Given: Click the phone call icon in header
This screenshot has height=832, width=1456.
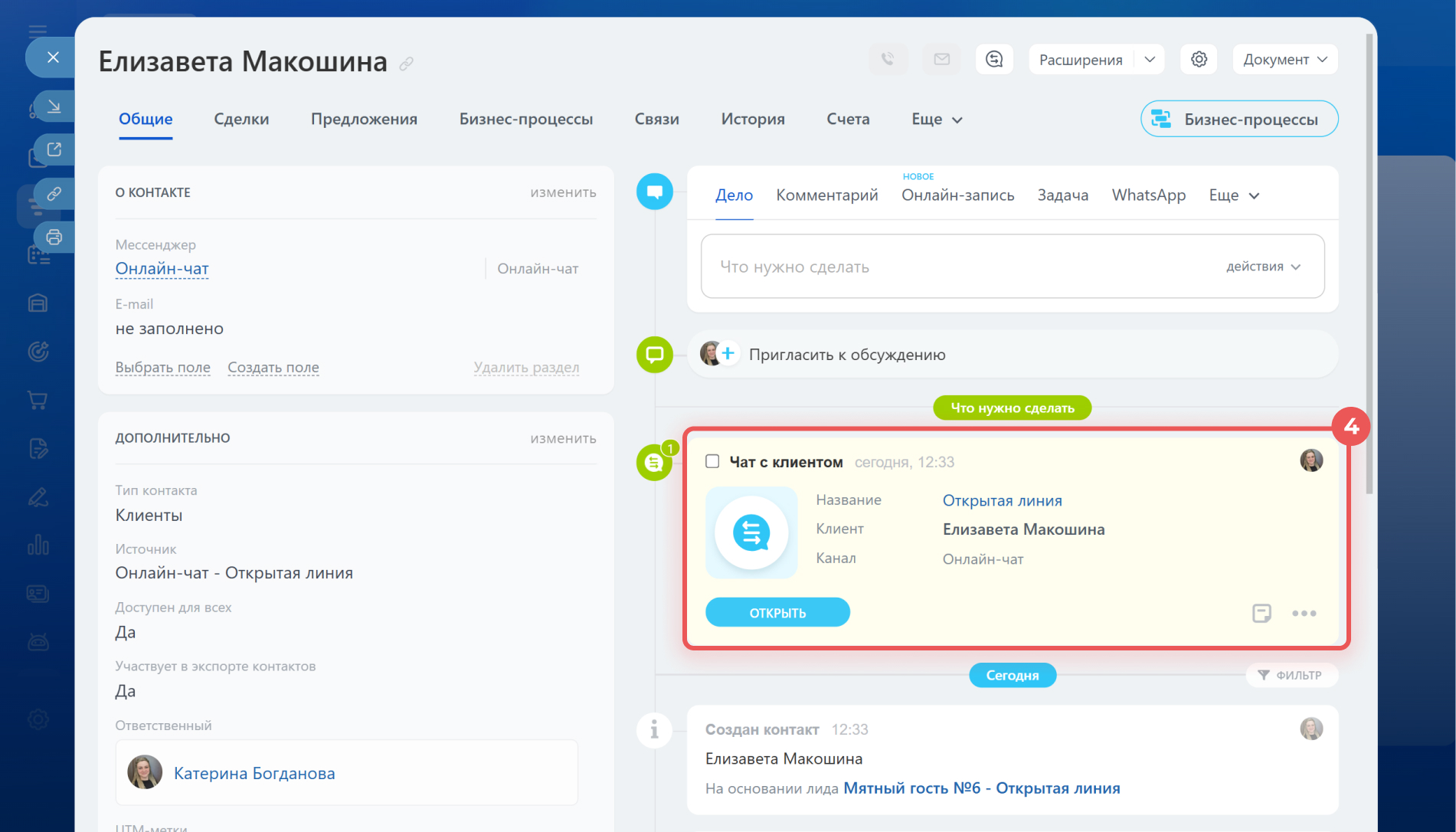Looking at the screenshot, I should [x=888, y=59].
